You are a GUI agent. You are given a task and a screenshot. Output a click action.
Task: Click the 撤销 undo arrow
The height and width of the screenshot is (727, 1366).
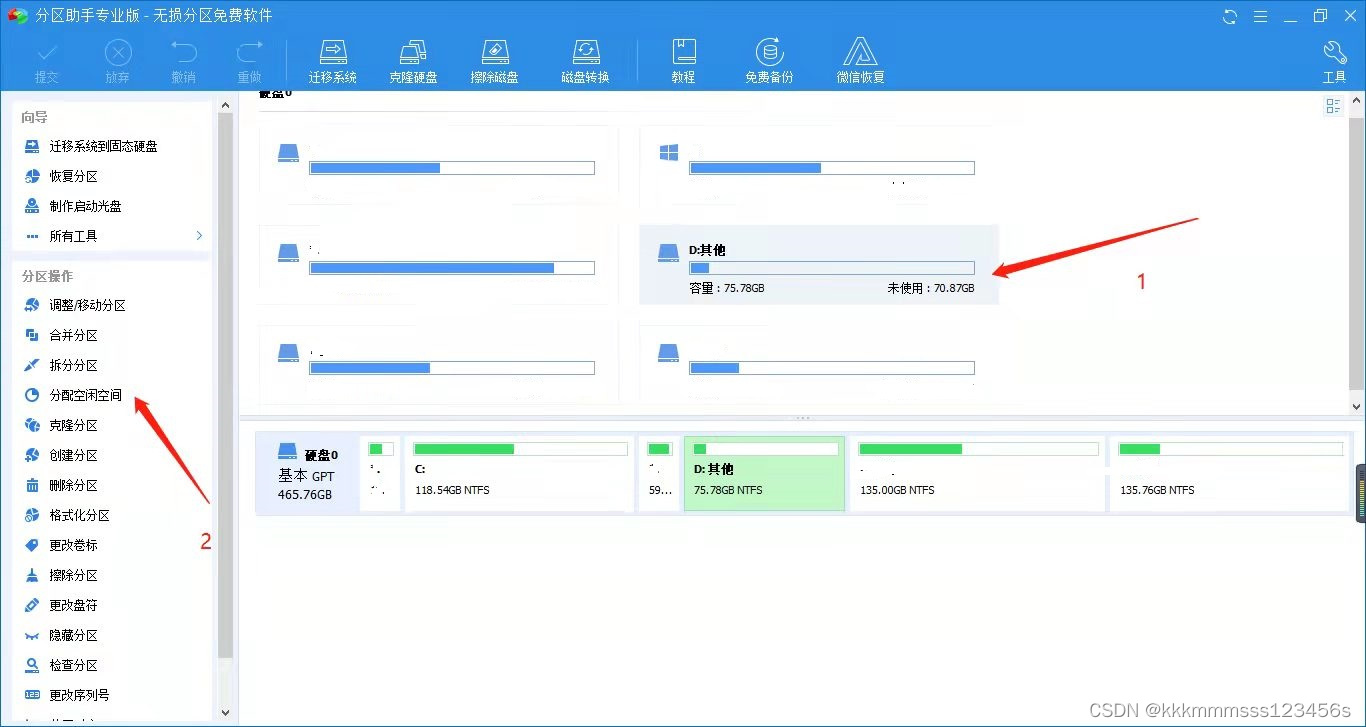[x=184, y=62]
